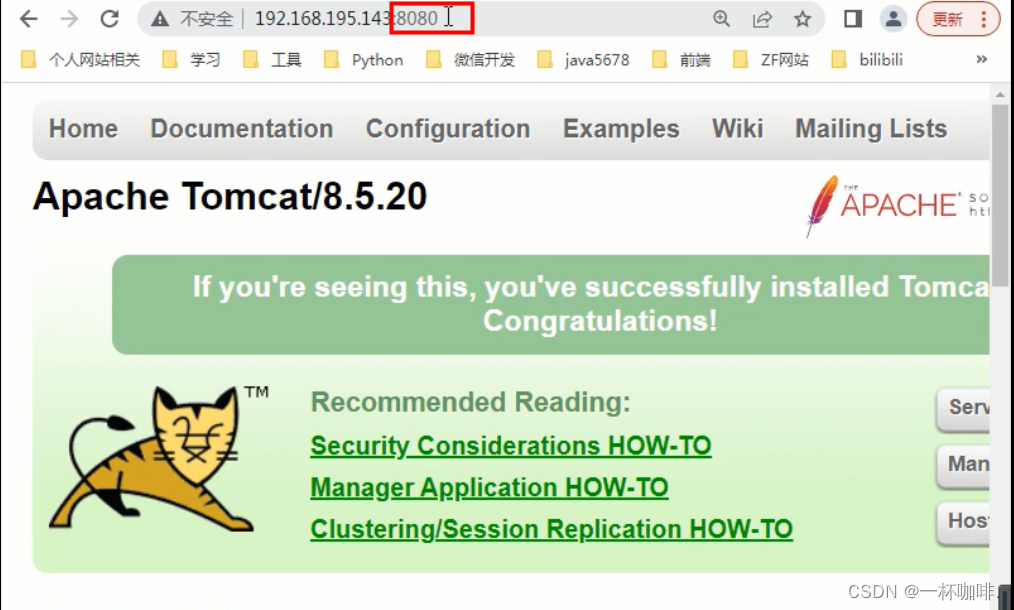1014x610 pixels.
Task: Open Security Considerations HOW-TO link
Action: 511,446
